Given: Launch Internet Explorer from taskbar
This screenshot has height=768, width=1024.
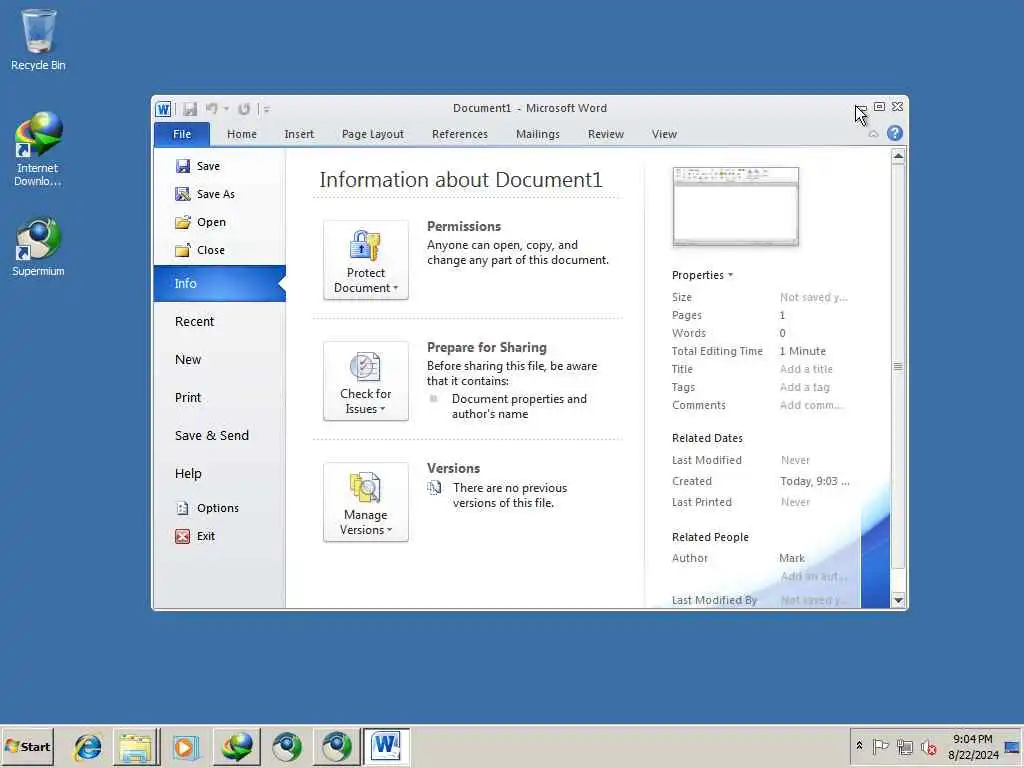Looking at the screenshot, I should (88, 746).
